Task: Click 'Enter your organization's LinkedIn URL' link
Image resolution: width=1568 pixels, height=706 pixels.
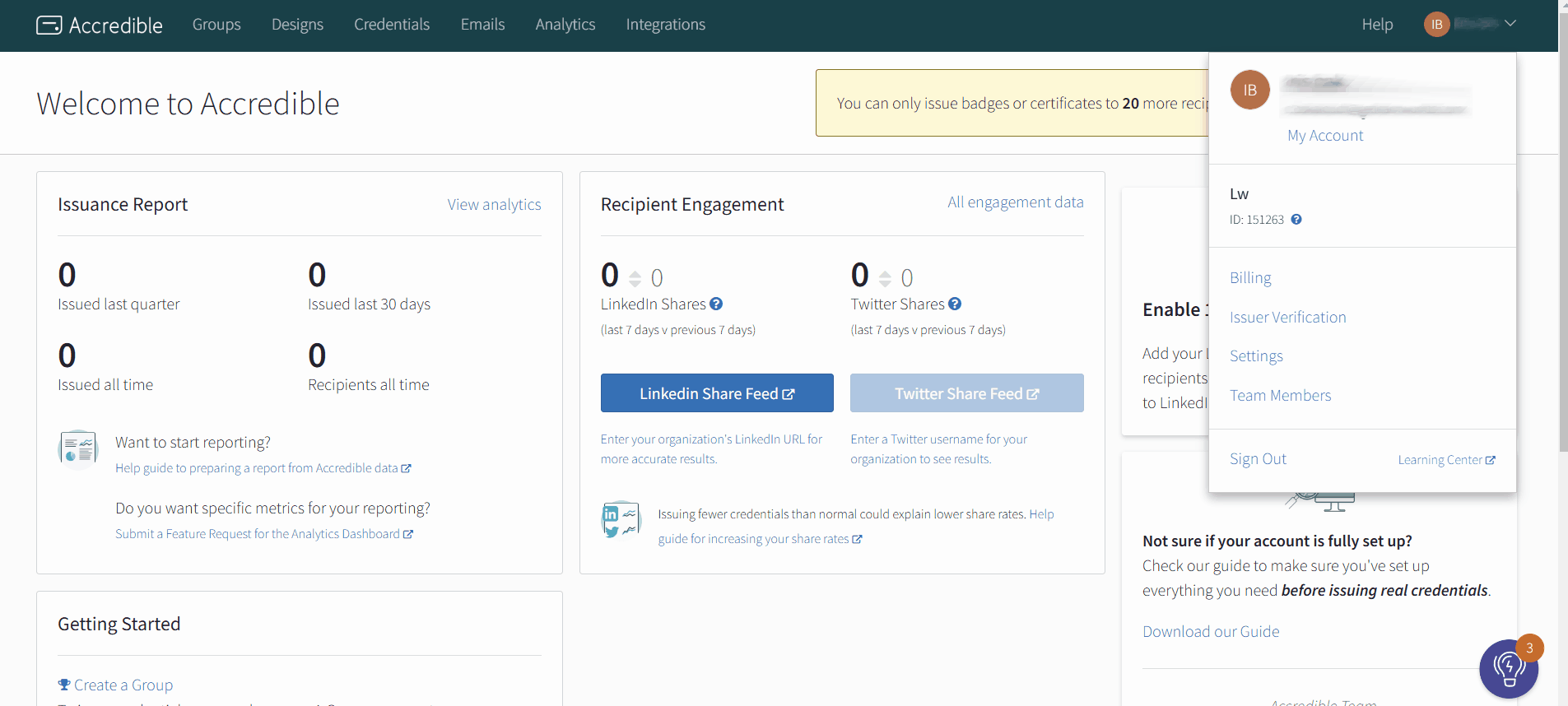Action: pos(711,449)
